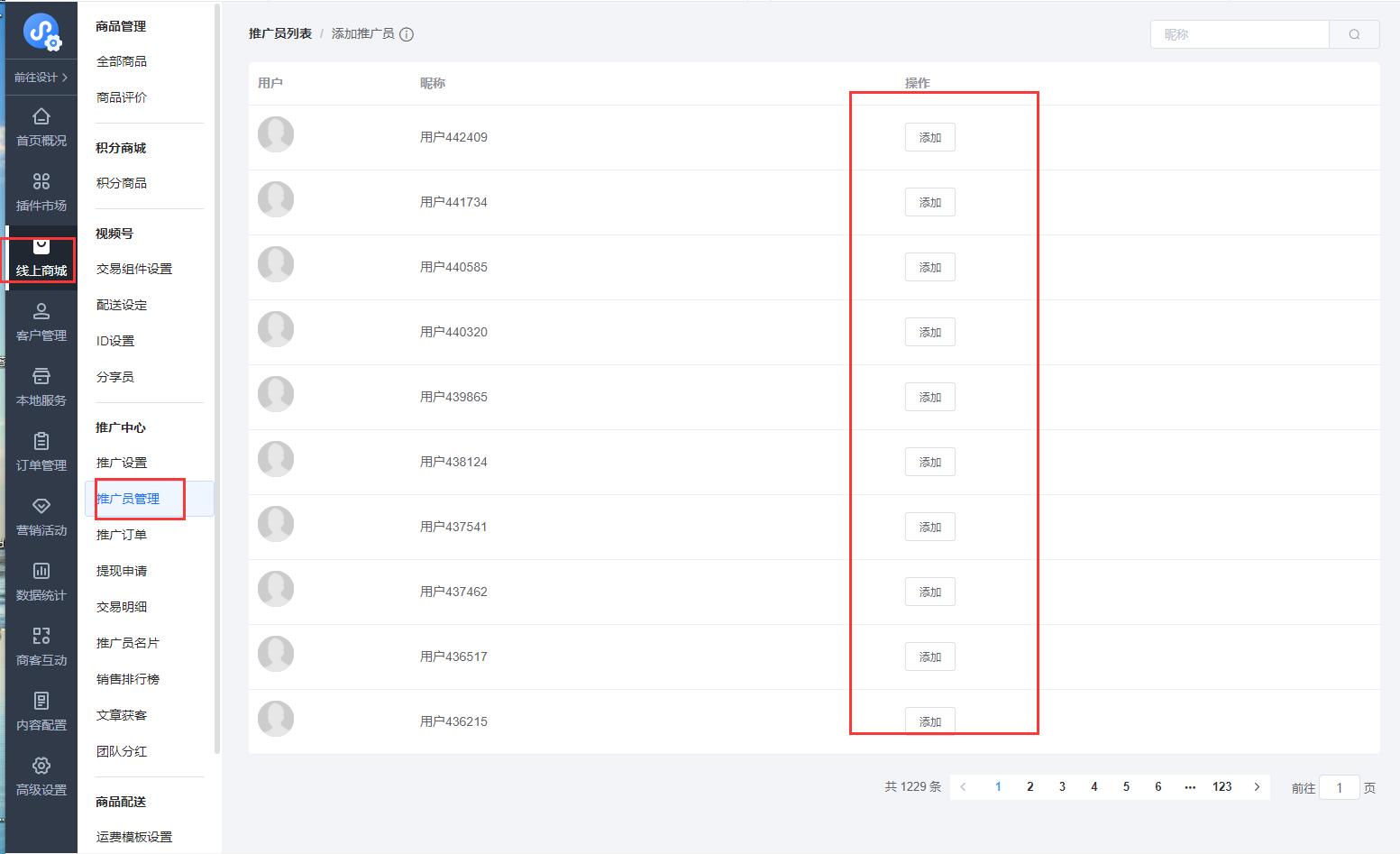Click the nickname search input field
The height and width of the screenshot is (854, 1400).
1240,34
